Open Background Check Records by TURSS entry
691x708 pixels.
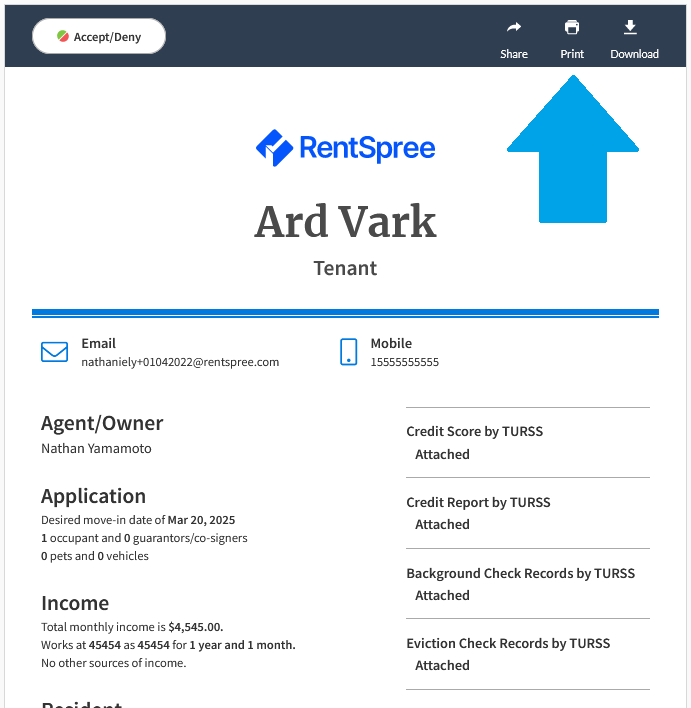[521, 573]
